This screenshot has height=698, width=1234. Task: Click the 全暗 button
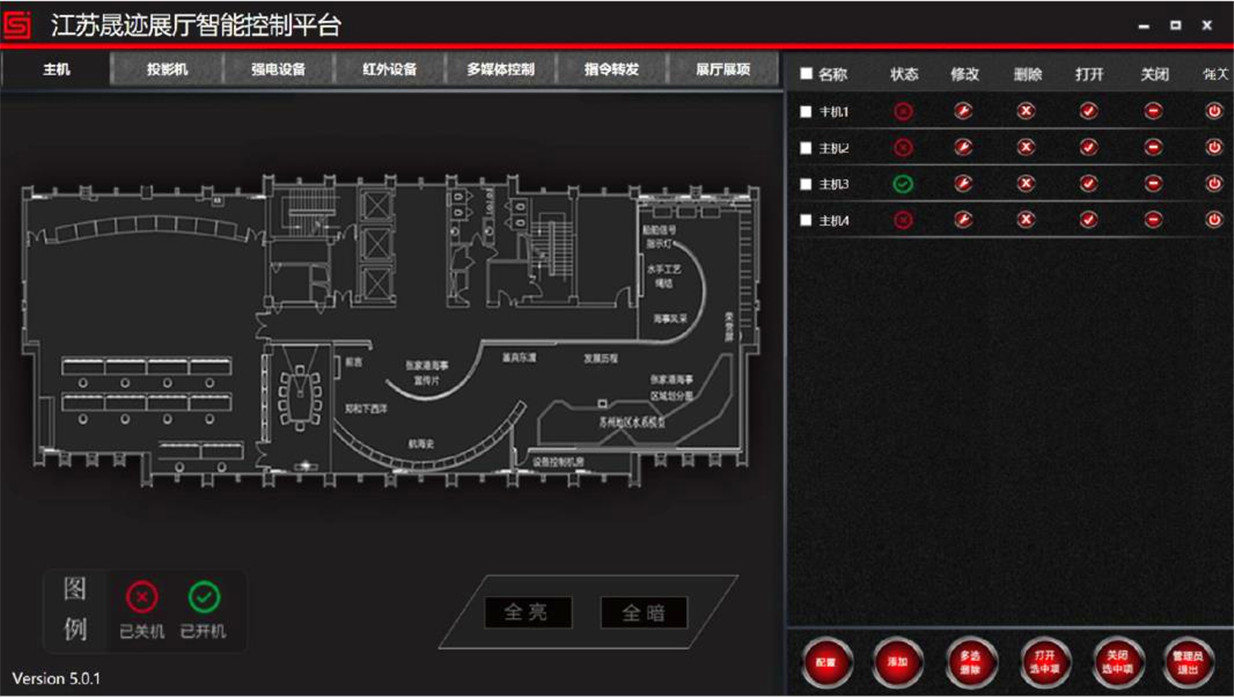(x=643, y=613)
